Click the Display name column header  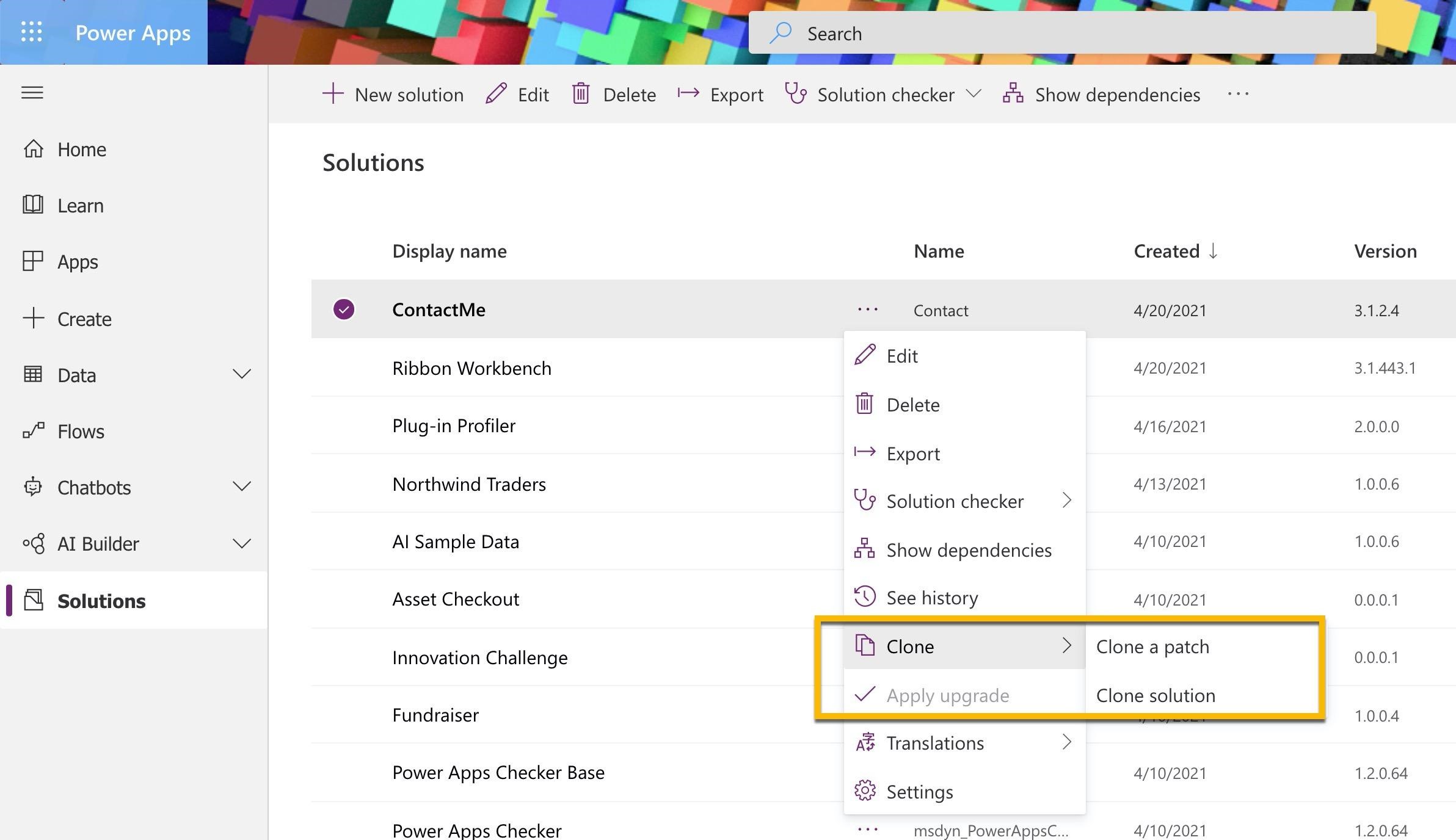450,251
